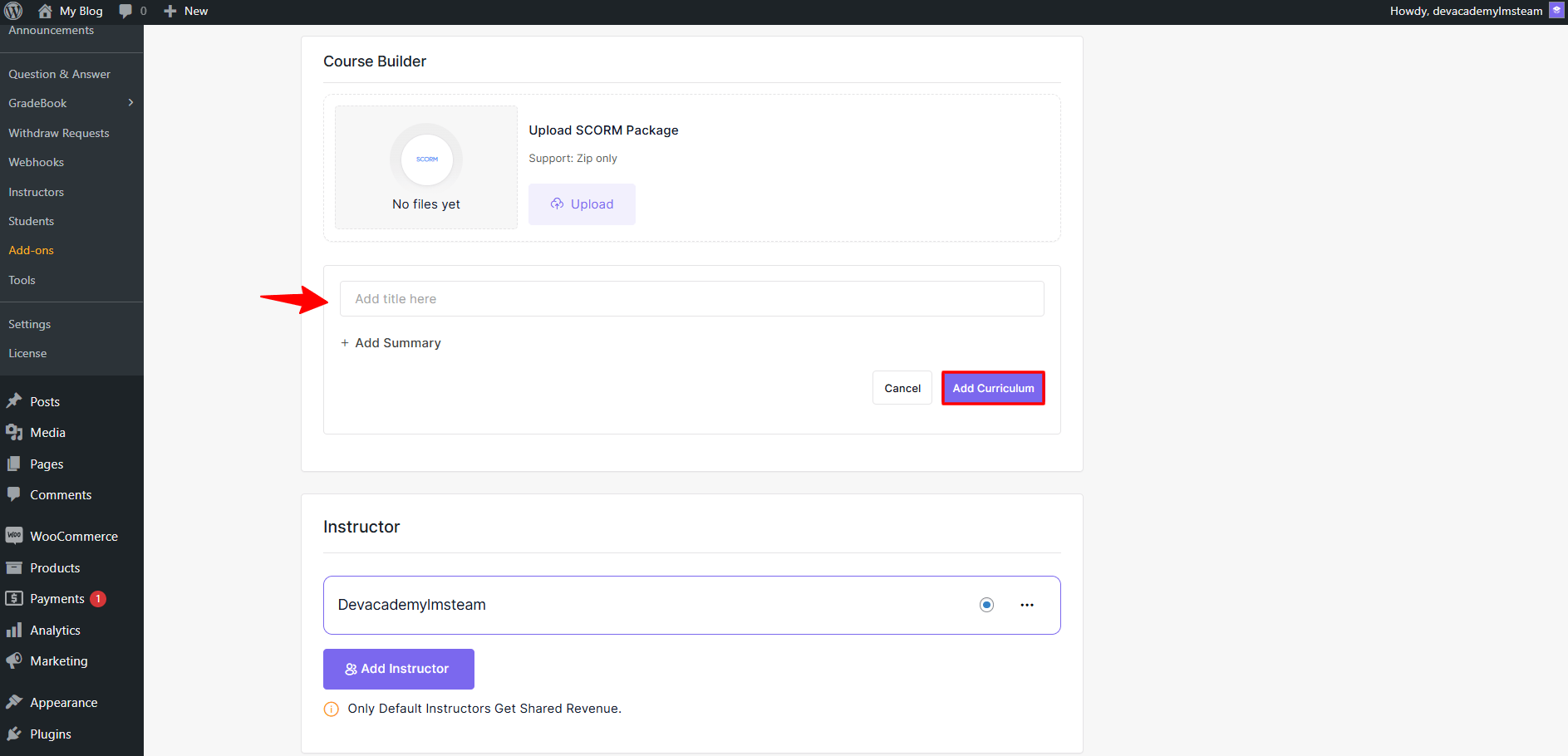This screenshot has width=1568, height=756.
Task: Click the WordPress logo icon
Action: pyautogui.click(x=13, y=11)
